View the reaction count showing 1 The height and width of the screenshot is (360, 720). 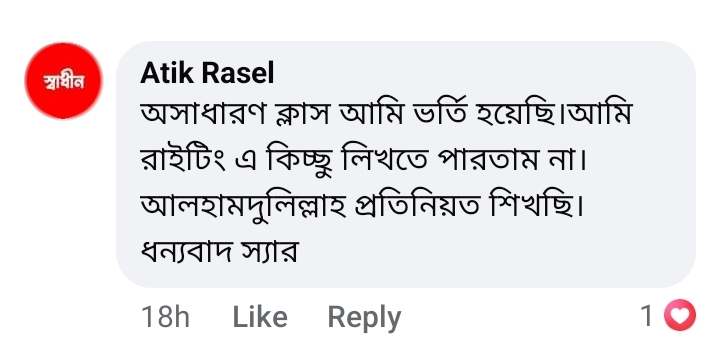pos(647,316)
